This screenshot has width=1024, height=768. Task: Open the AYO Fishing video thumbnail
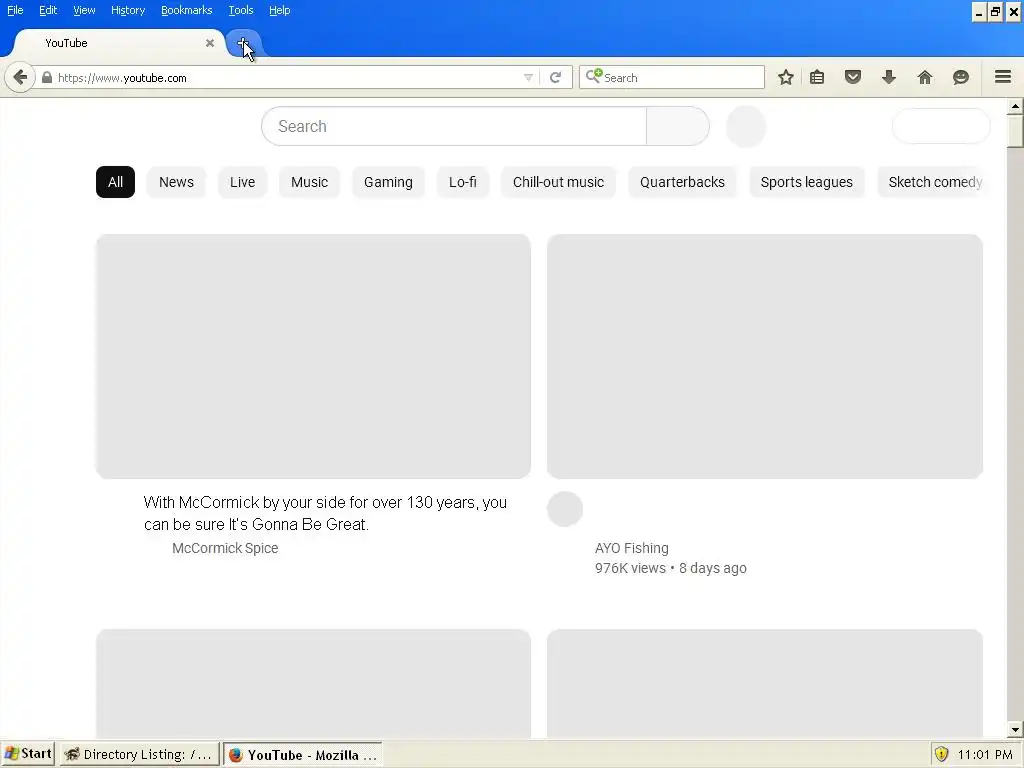pos(765,357)
